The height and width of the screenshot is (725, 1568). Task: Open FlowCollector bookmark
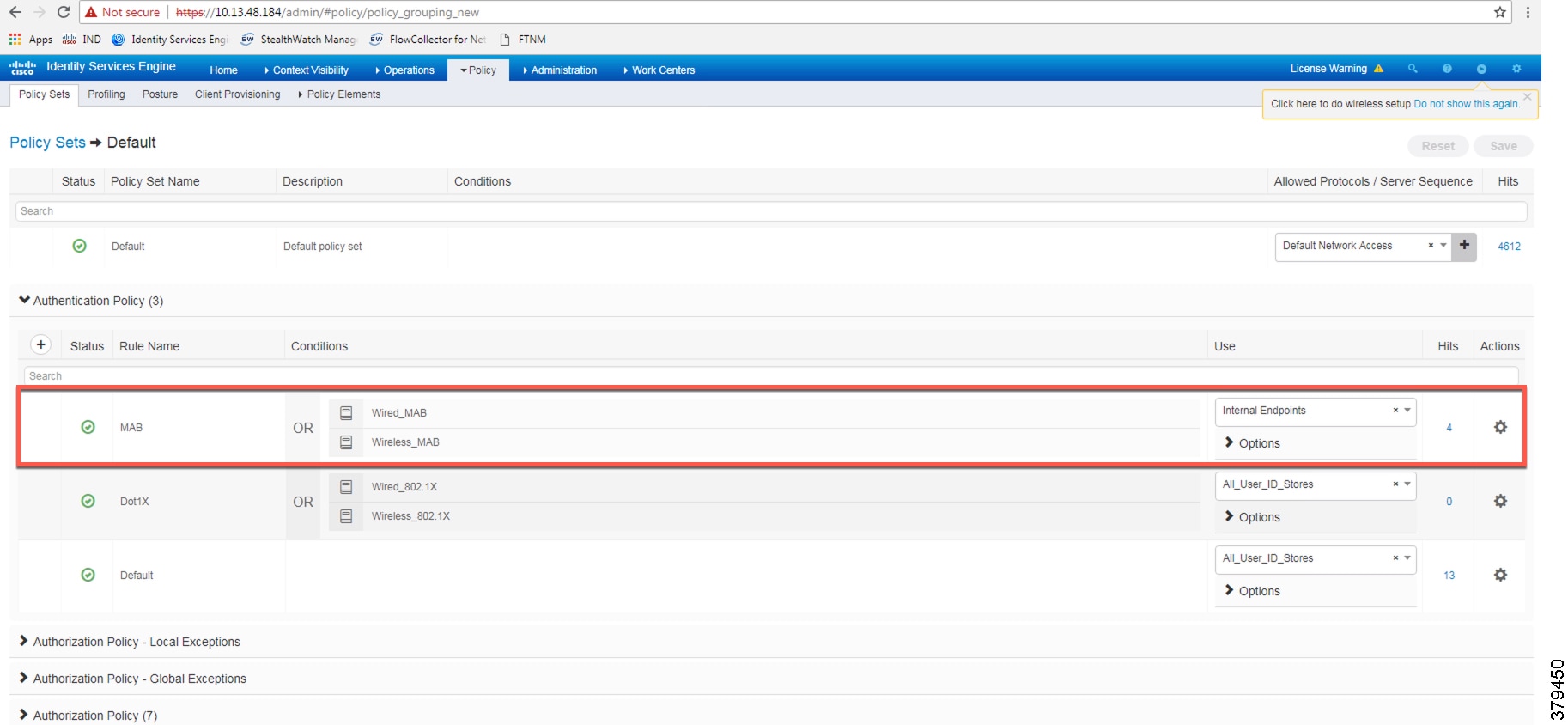[428, 40]
